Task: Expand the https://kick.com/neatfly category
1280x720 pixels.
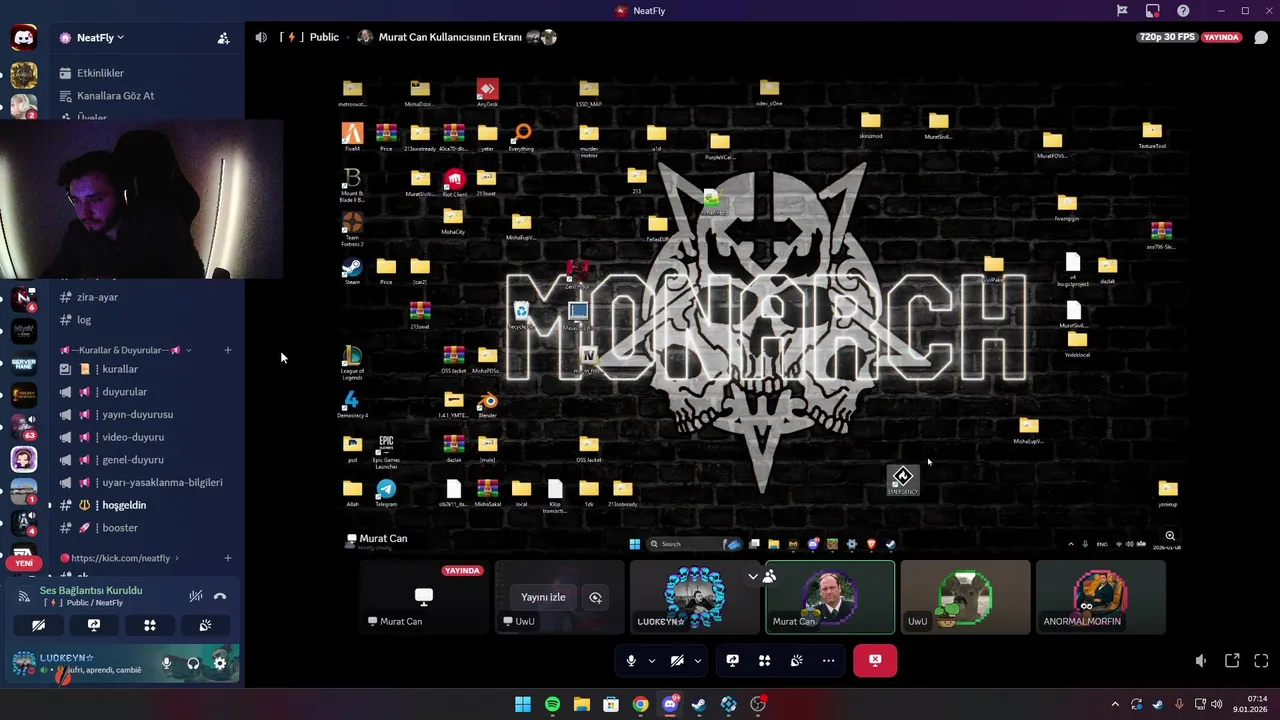Action: pyautogui.click(x=120, y=558)
